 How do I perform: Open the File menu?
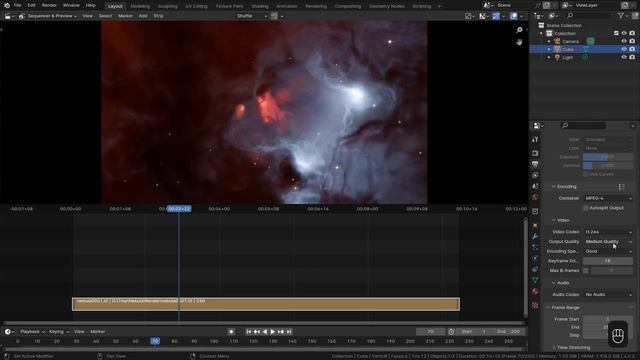pos(18,5)
